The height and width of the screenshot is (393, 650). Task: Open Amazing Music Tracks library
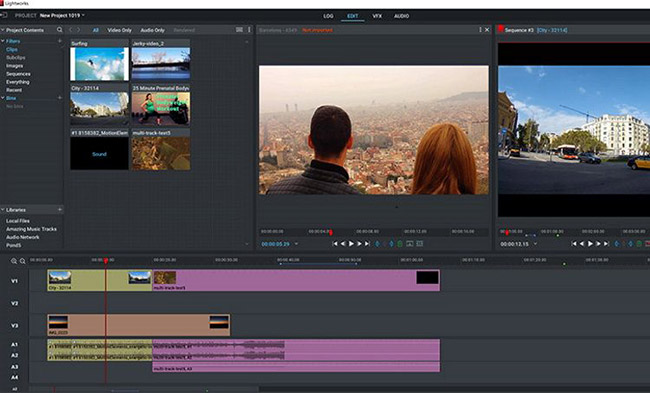pyautogui.click(x=31, y=229)
